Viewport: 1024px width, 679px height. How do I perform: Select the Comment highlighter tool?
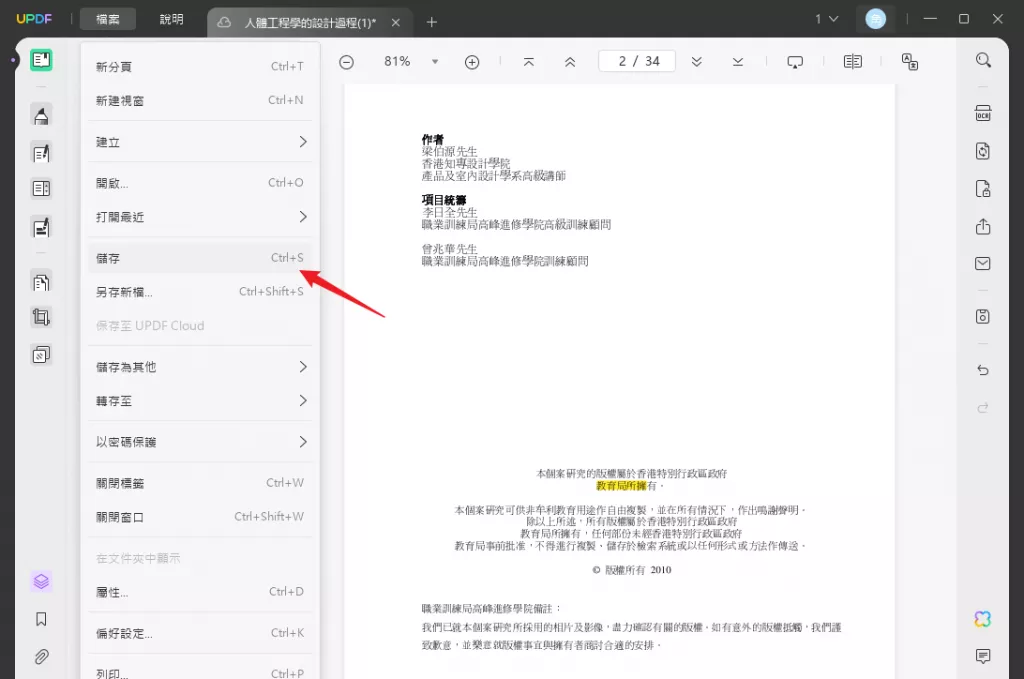[41, 116]
